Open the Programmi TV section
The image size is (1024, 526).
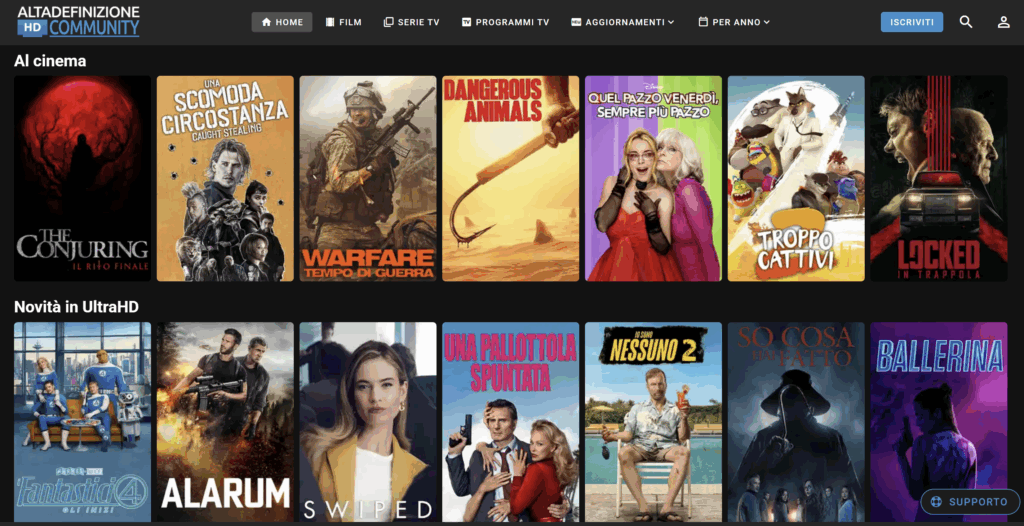(505, 22)
